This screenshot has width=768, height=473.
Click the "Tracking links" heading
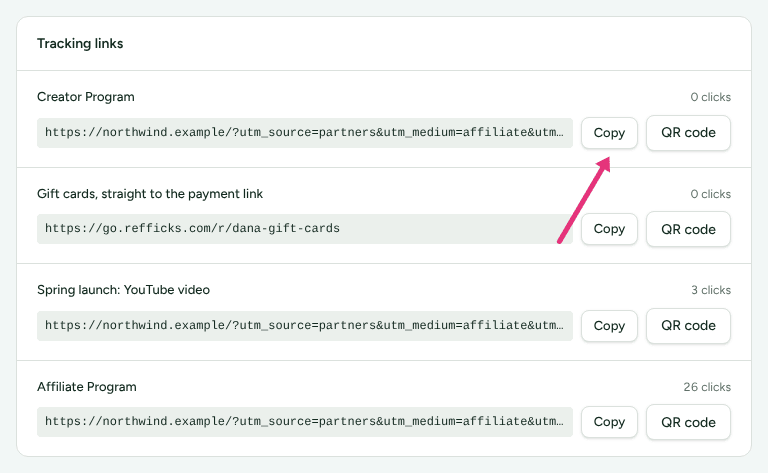tap(80, 44)
